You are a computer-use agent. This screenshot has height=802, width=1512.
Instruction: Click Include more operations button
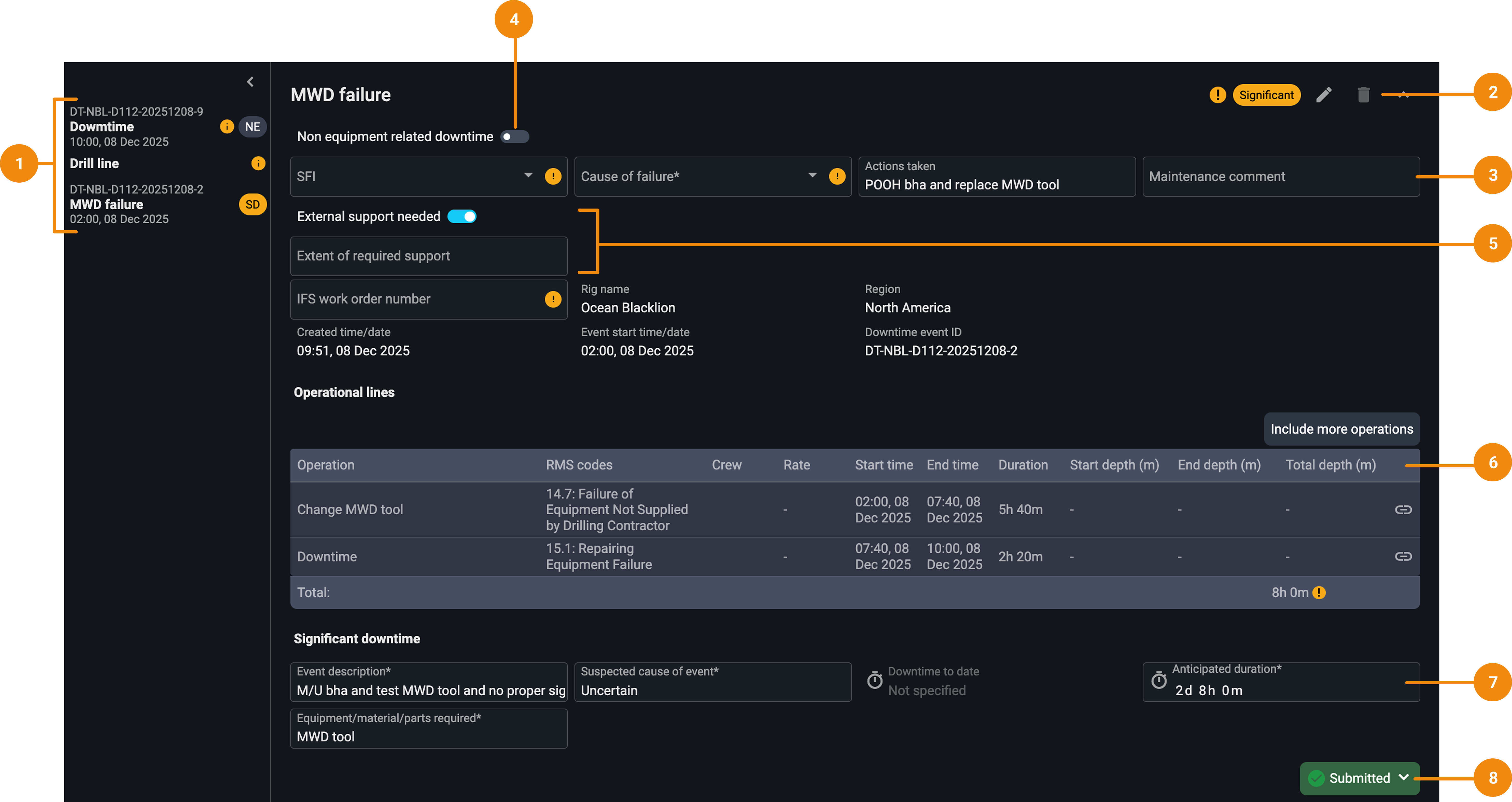(1341, 429)
